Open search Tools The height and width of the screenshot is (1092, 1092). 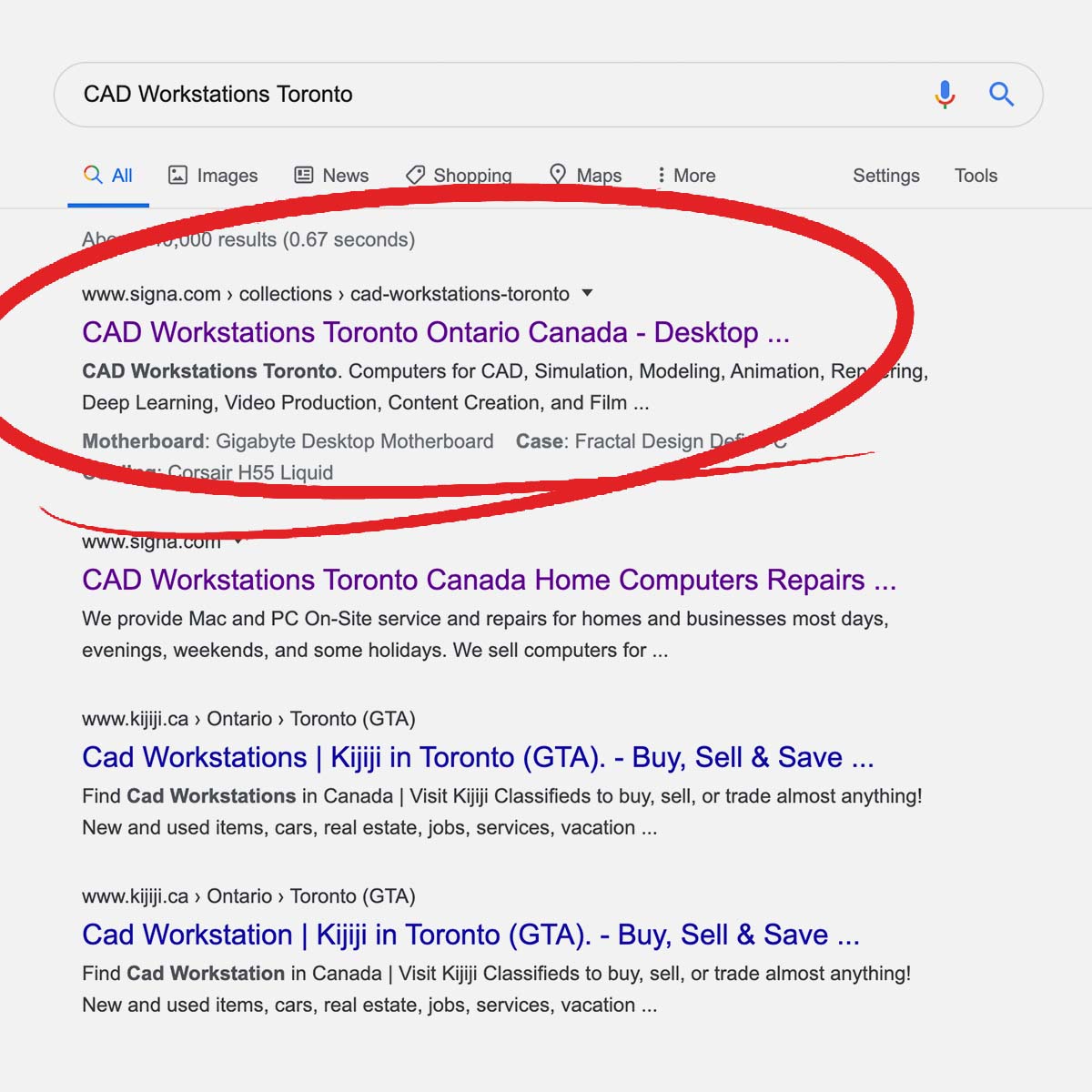click(976, 176)
